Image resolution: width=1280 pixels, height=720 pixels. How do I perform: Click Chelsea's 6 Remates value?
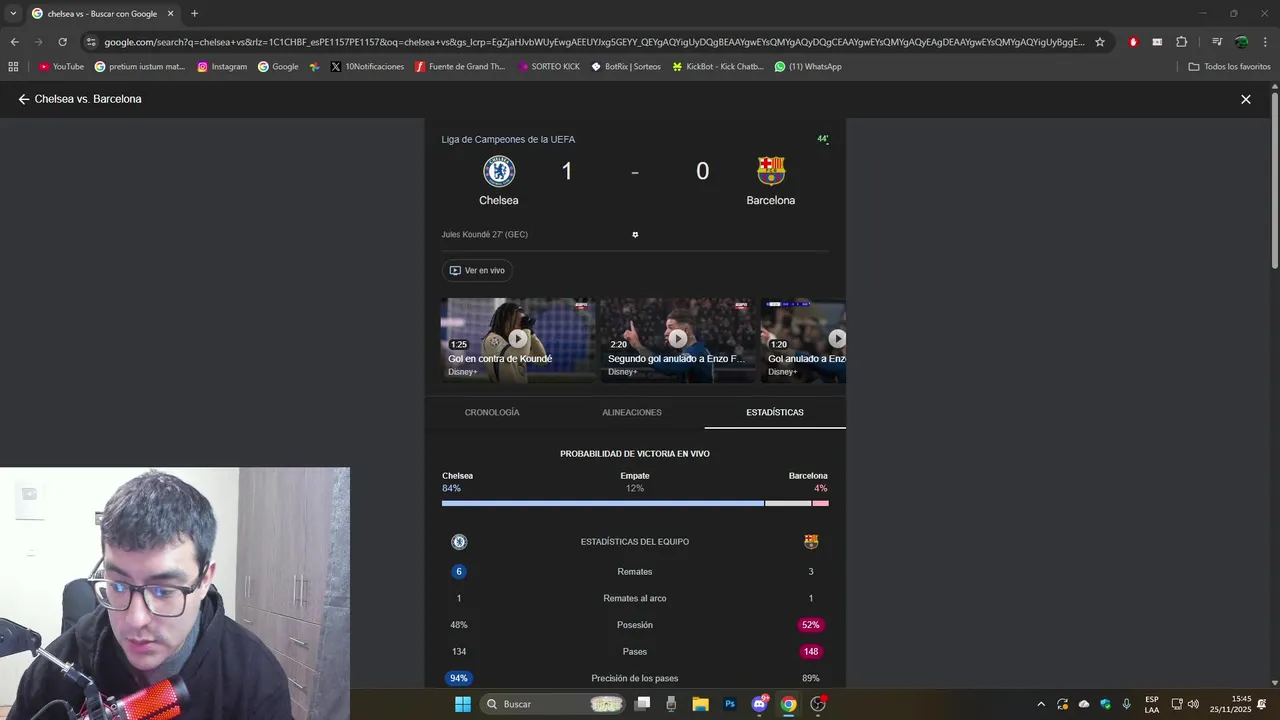[x=459, y=572]
